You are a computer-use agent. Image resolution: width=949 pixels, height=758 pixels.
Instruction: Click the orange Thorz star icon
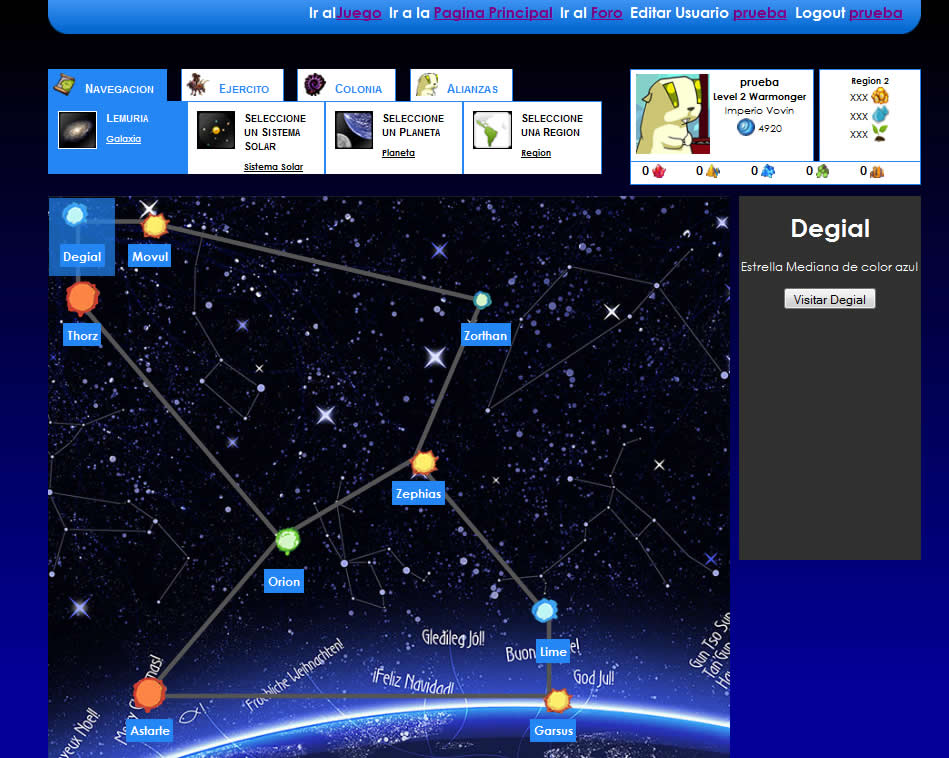[x=80, y=298]
